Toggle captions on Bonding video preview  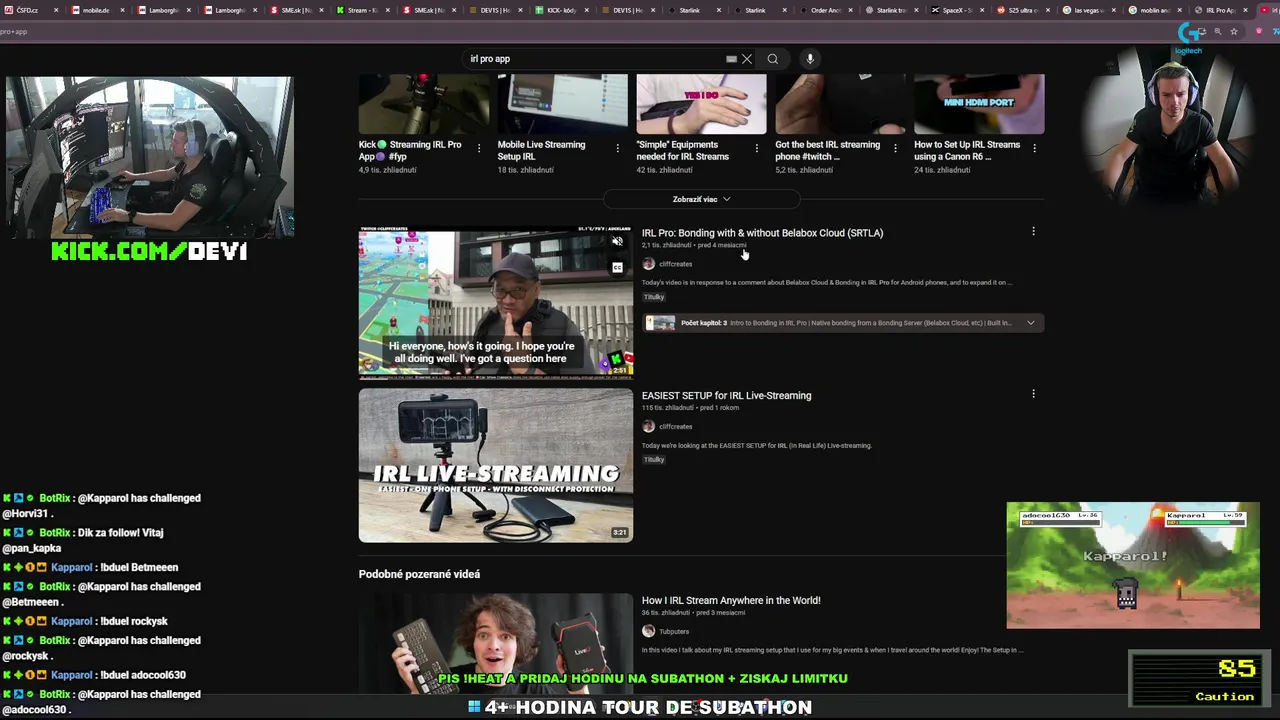tap(617, 267)
